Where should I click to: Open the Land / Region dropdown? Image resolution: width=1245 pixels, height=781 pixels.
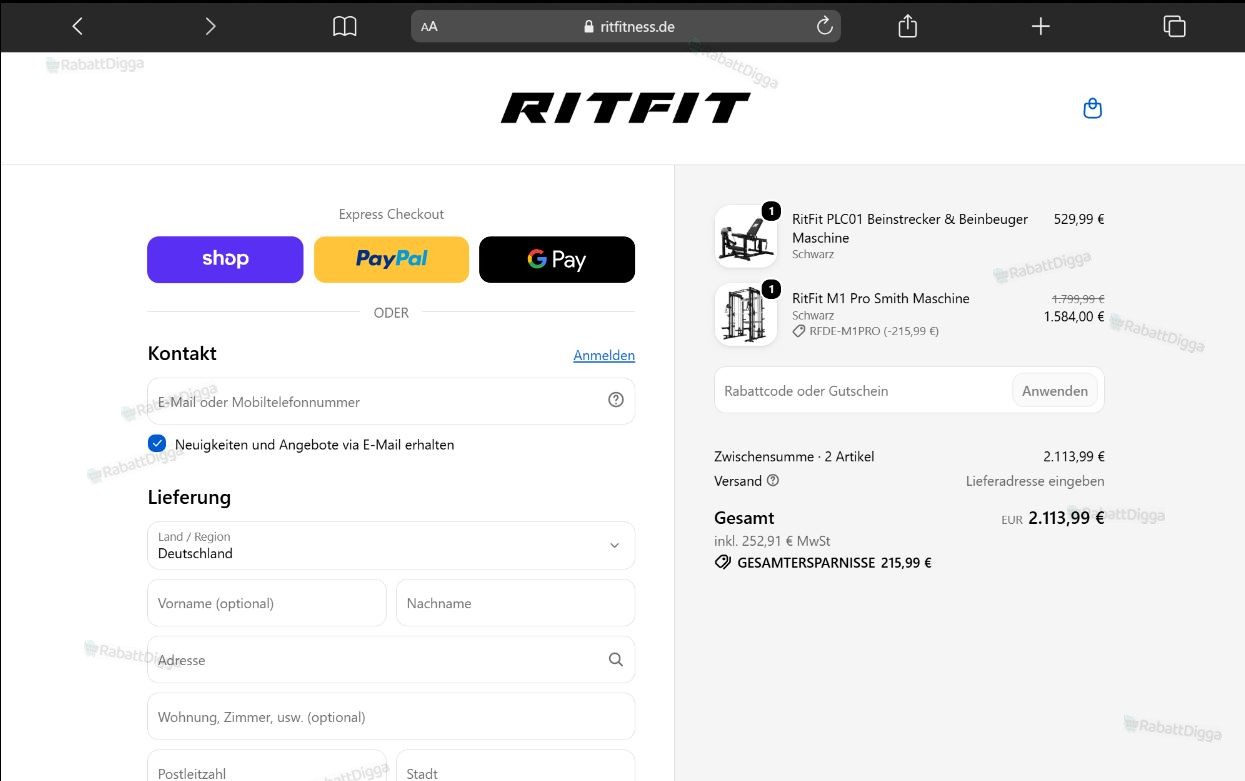pos(391,545)
